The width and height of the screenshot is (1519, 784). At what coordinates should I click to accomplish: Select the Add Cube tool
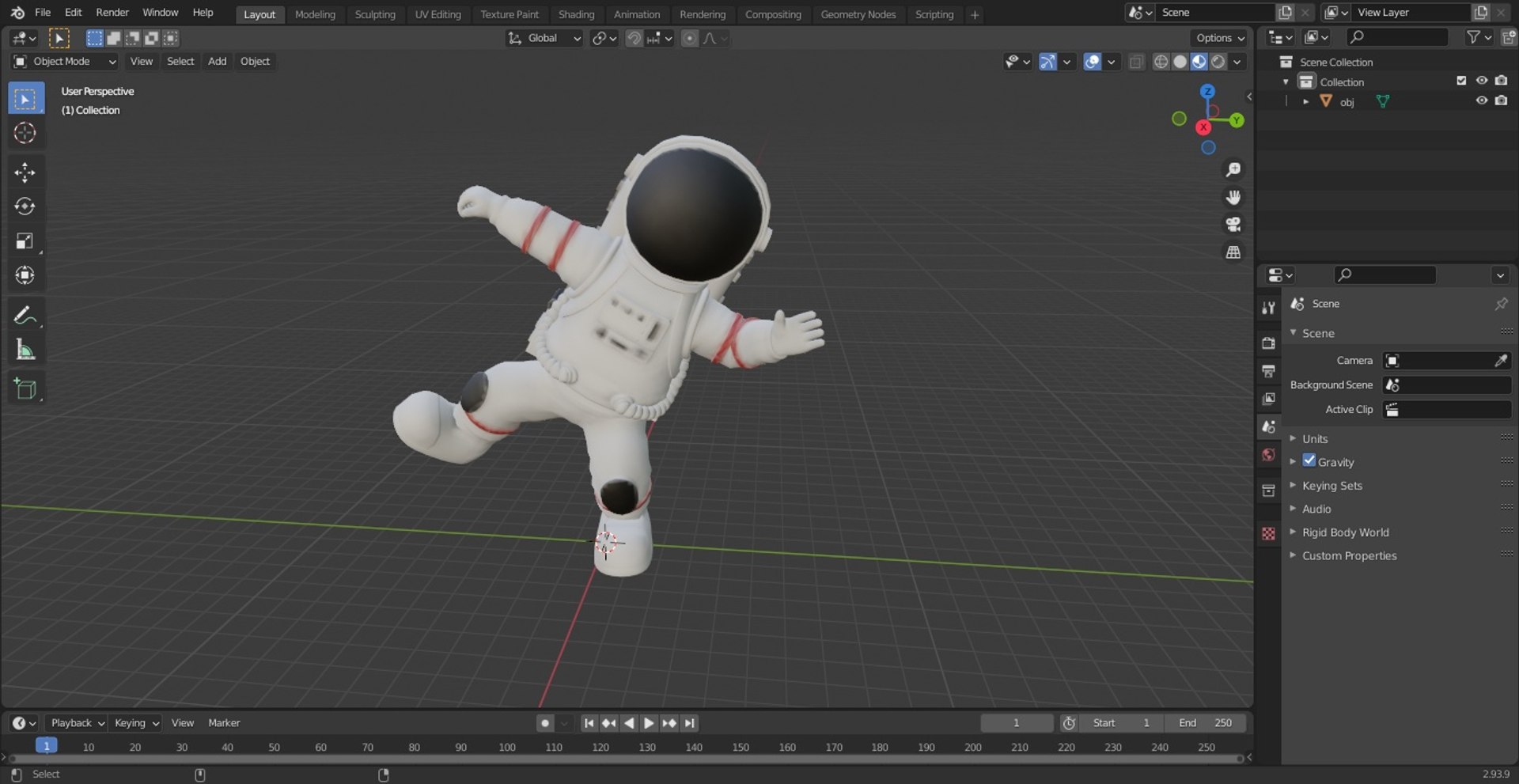[x=25, y=389]
